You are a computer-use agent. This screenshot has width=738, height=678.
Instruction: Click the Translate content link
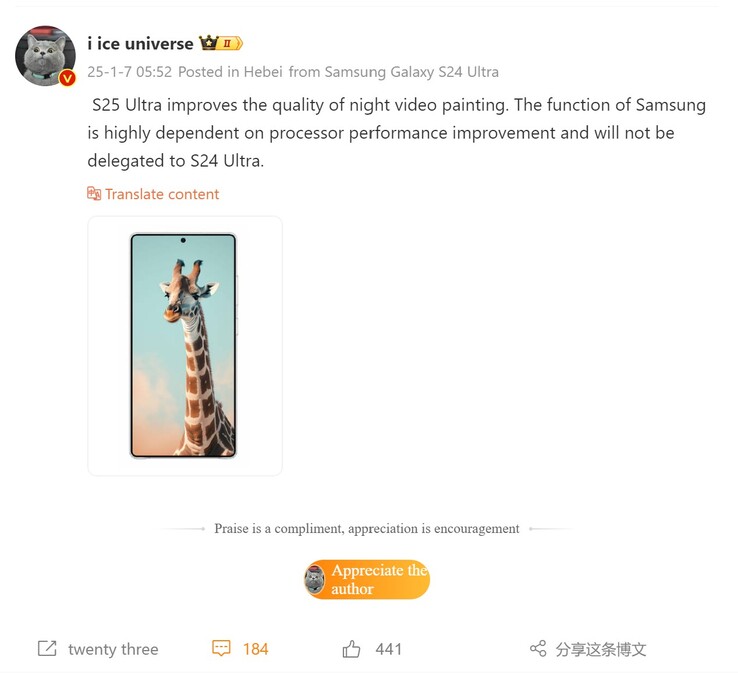click(162, 194)
